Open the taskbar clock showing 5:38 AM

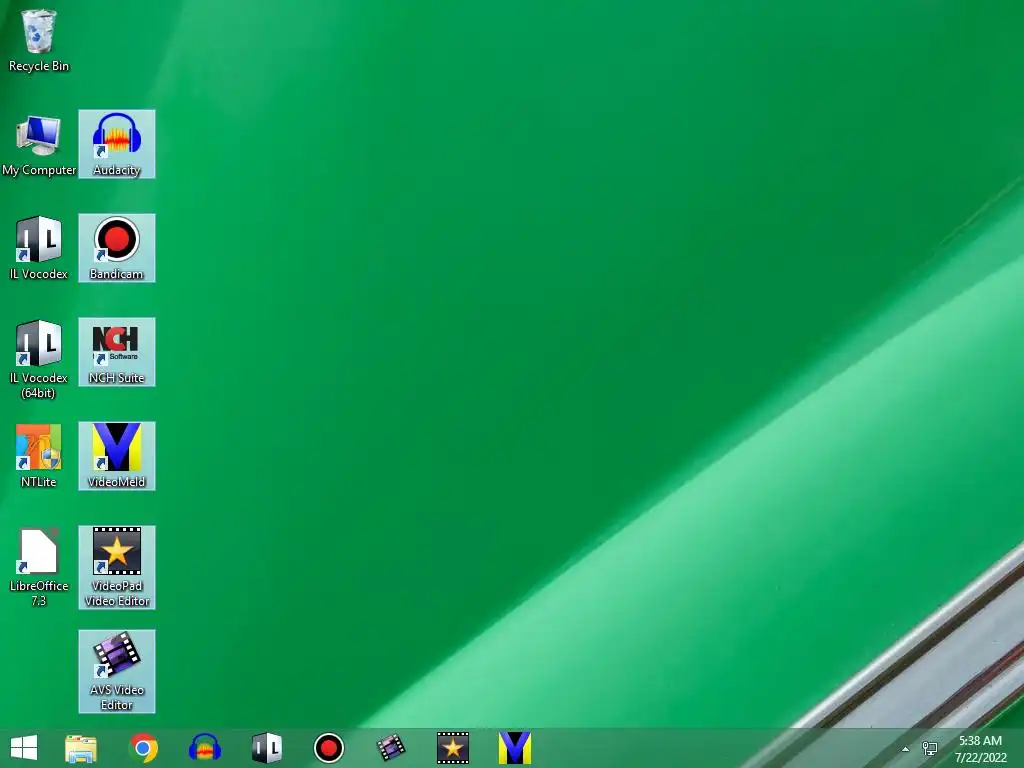(980, 749)
